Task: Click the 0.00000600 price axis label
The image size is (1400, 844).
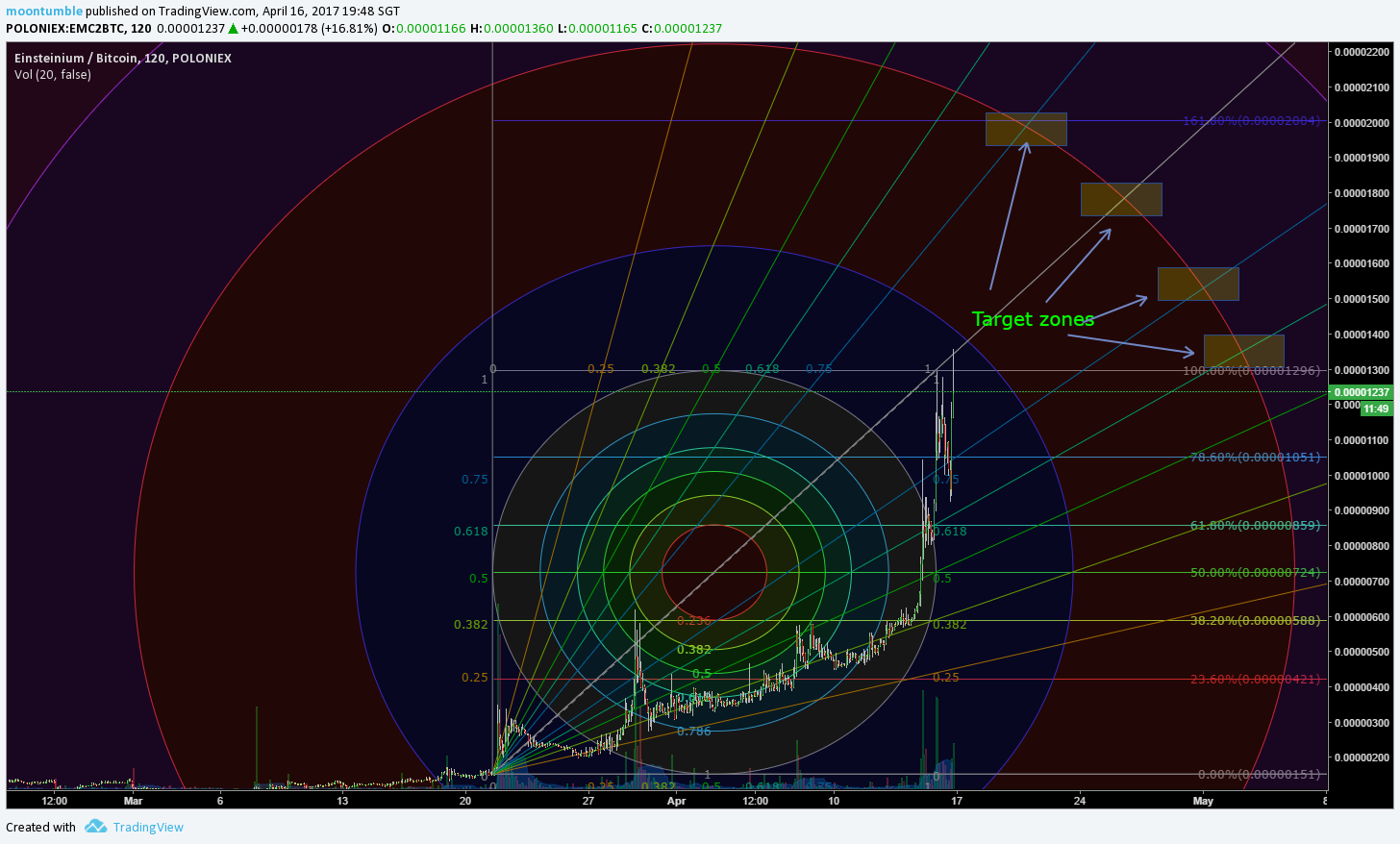Action: coord(1362,617)
